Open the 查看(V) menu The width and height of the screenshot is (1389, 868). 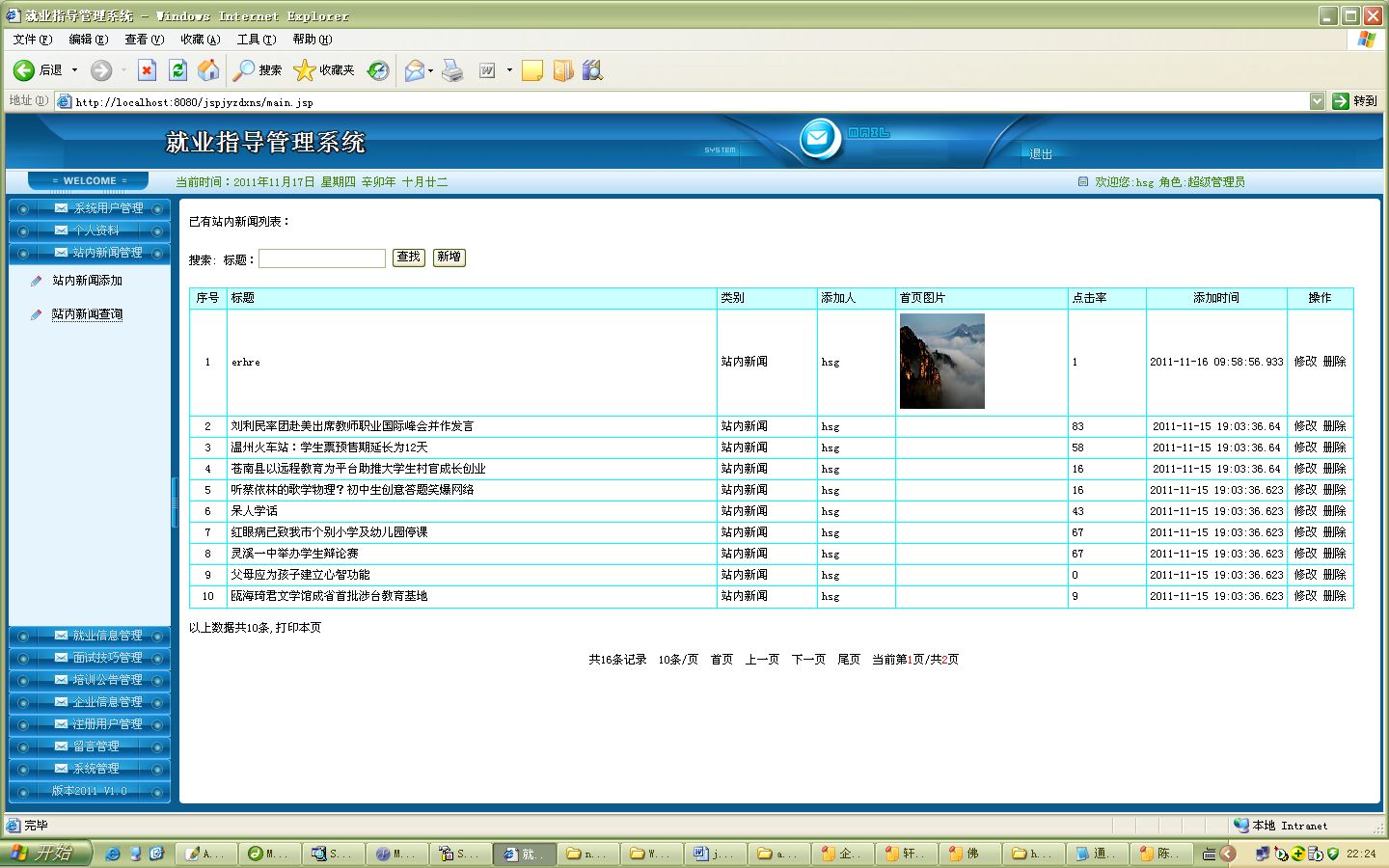tap(145, 40)
